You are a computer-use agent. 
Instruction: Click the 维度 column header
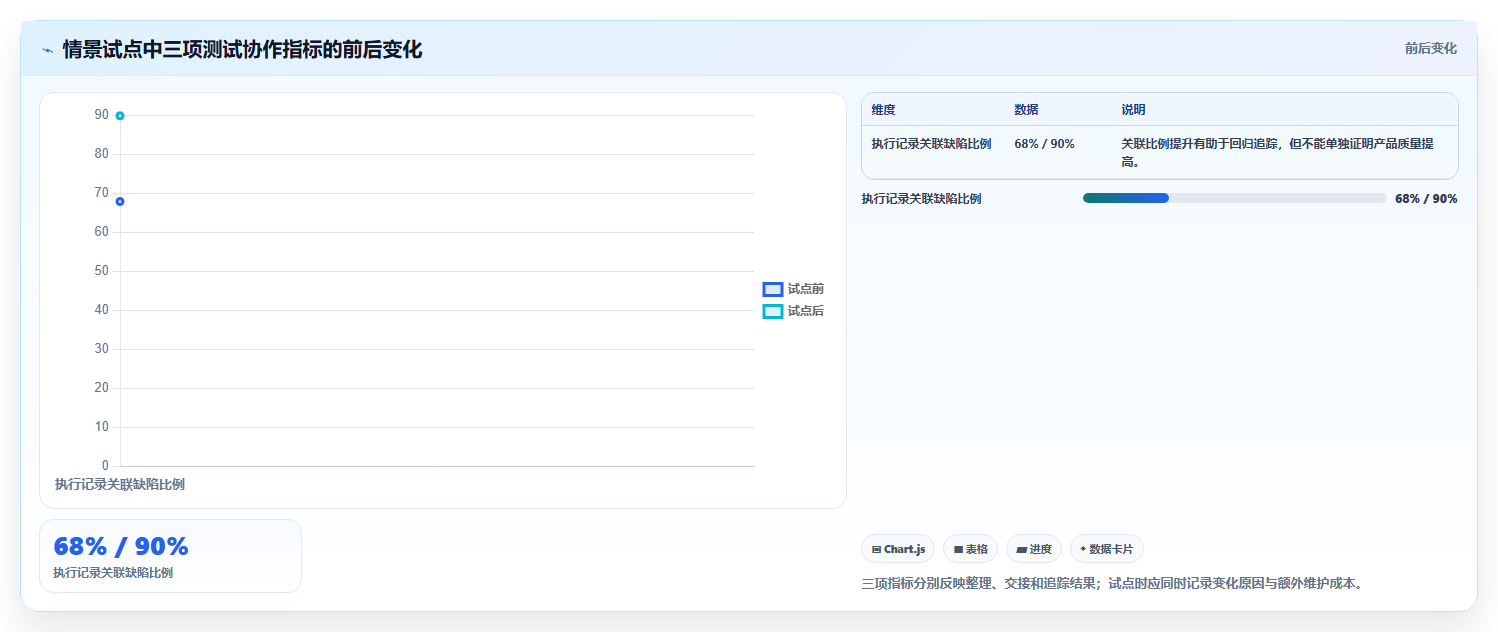tap(883, 110)
